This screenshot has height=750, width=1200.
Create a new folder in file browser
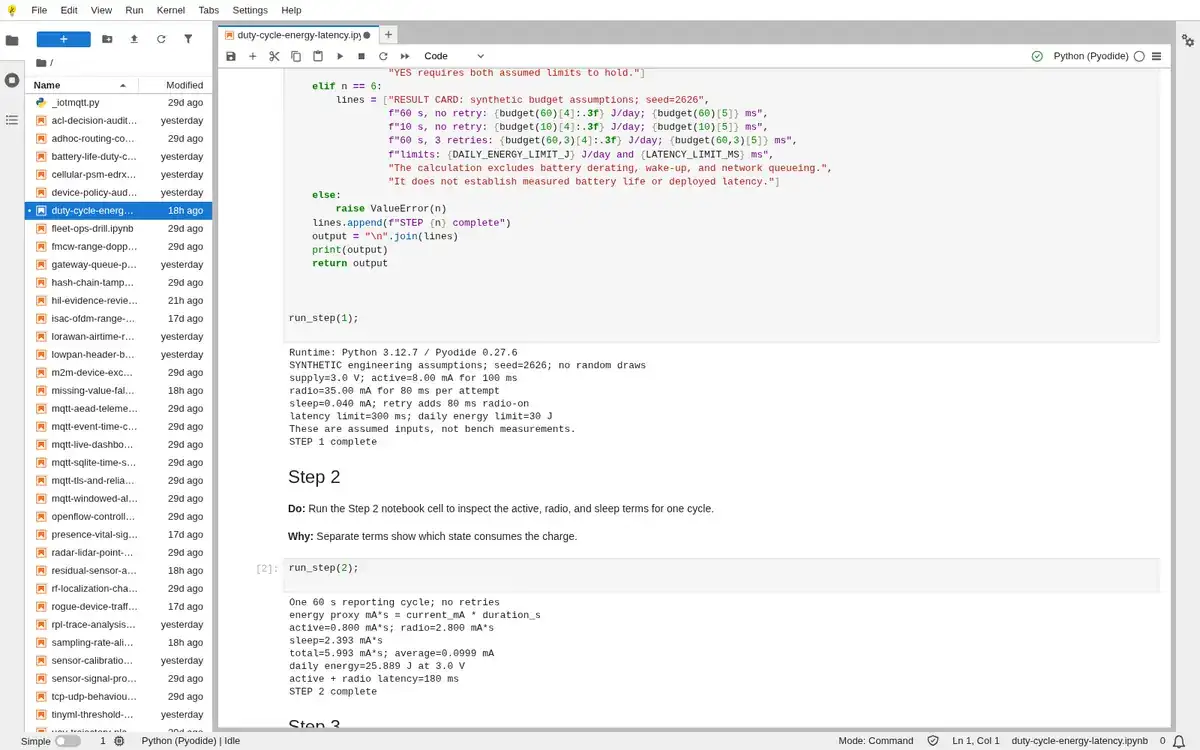pos(107,39)
